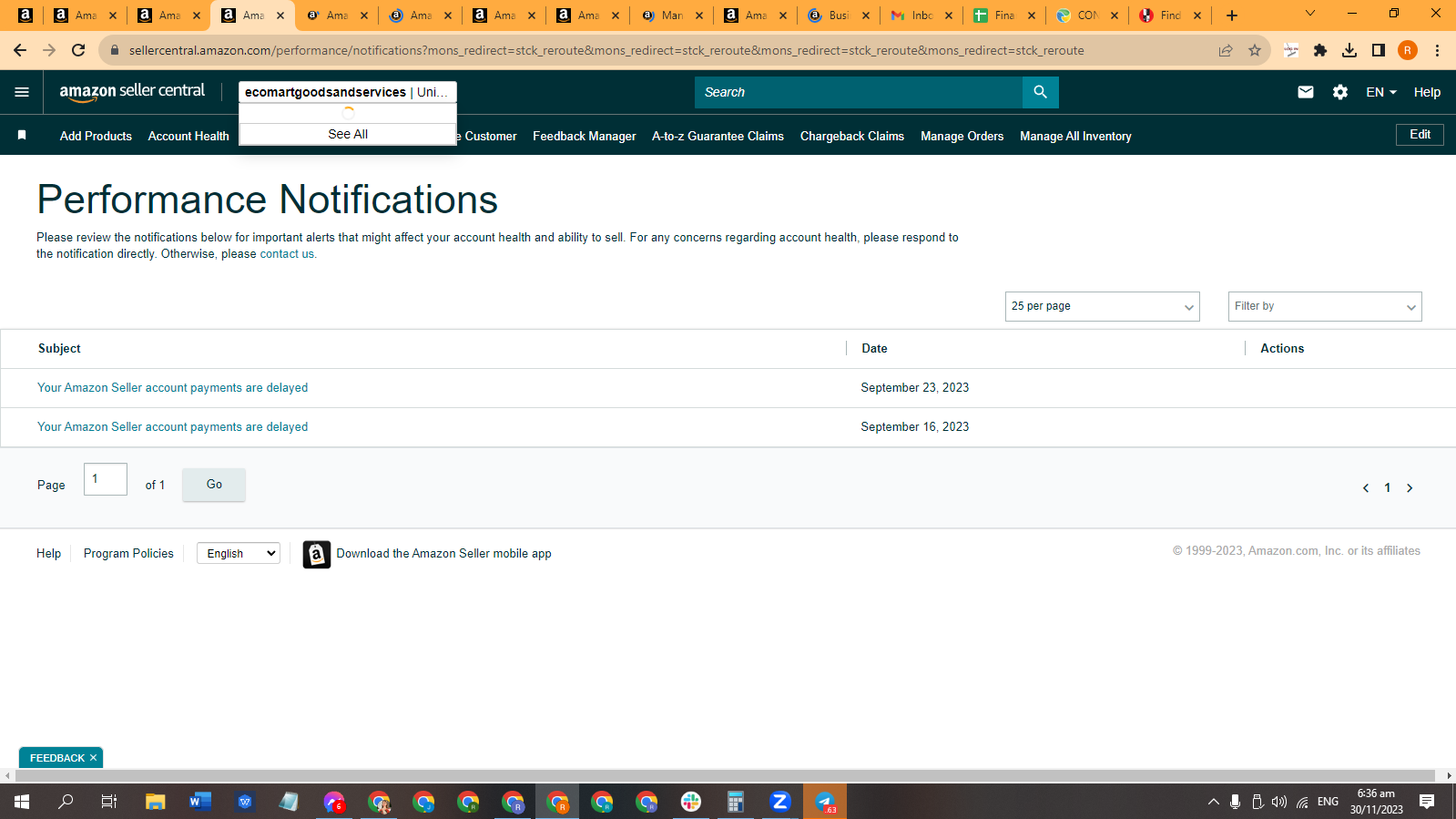The image size is (1456, 819).
Task: Click the share this page icon
Action: click(x=1226, y=50)
